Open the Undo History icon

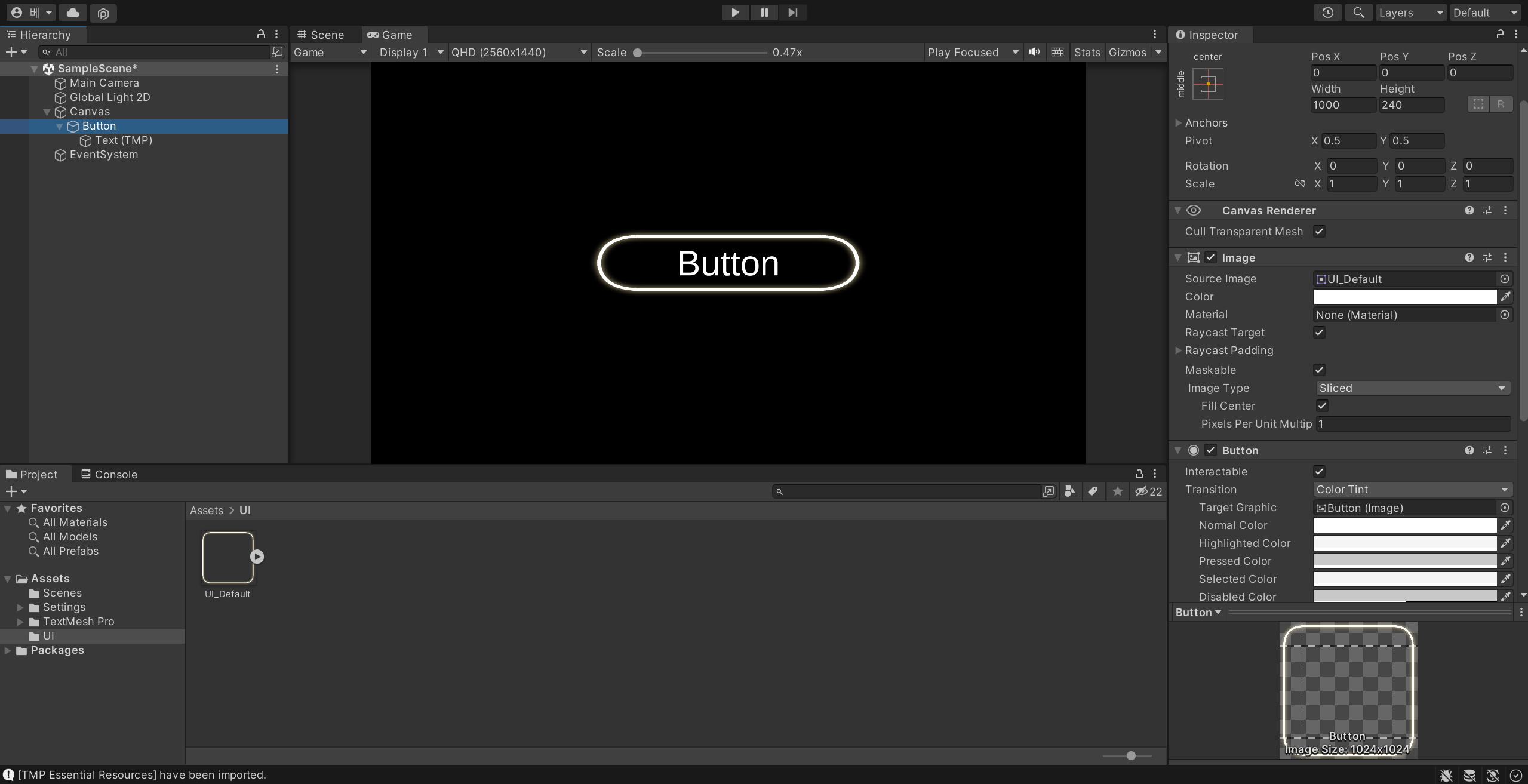click(1327, 13)
